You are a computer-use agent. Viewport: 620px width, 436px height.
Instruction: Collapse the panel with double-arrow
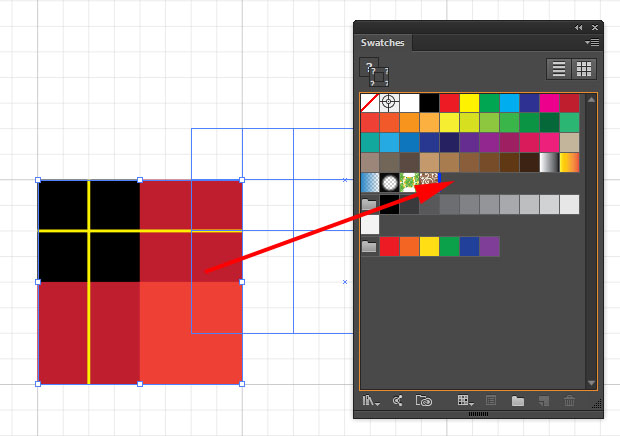tap(577, 27)
